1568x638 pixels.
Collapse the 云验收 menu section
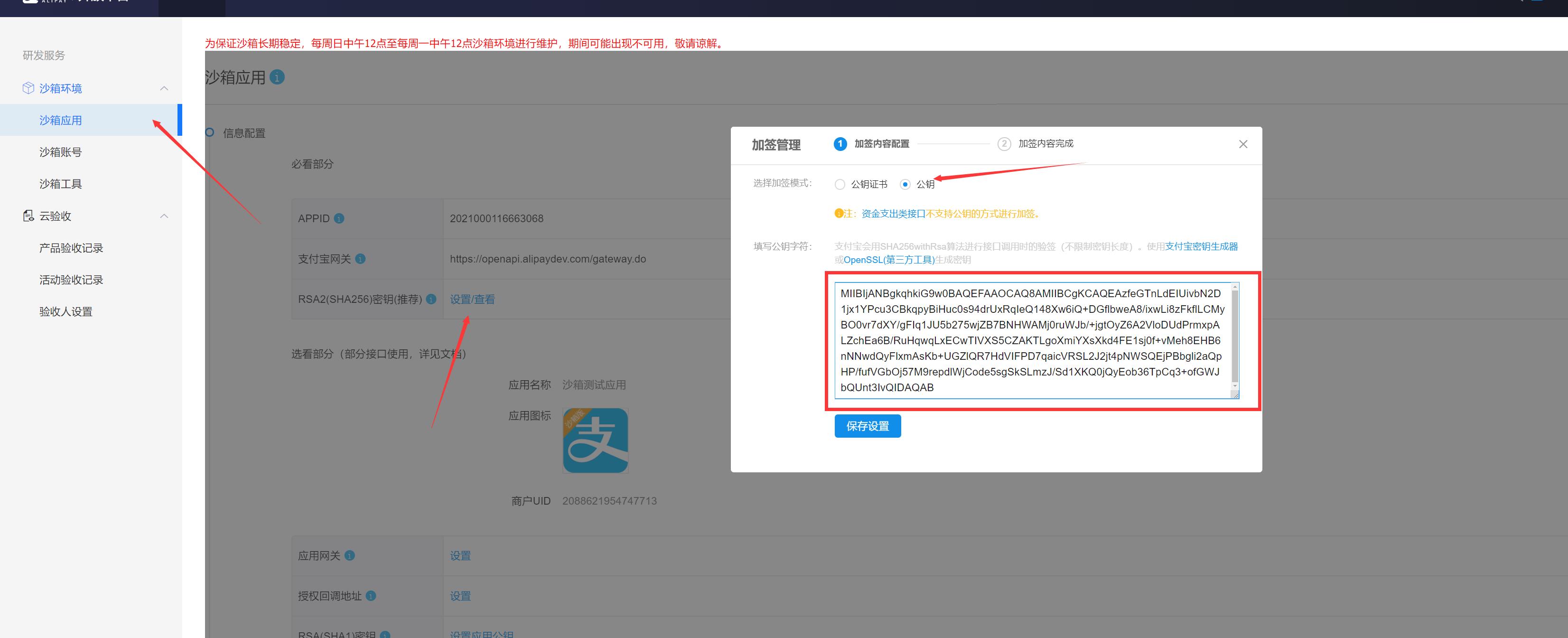[x=164, y=216]
